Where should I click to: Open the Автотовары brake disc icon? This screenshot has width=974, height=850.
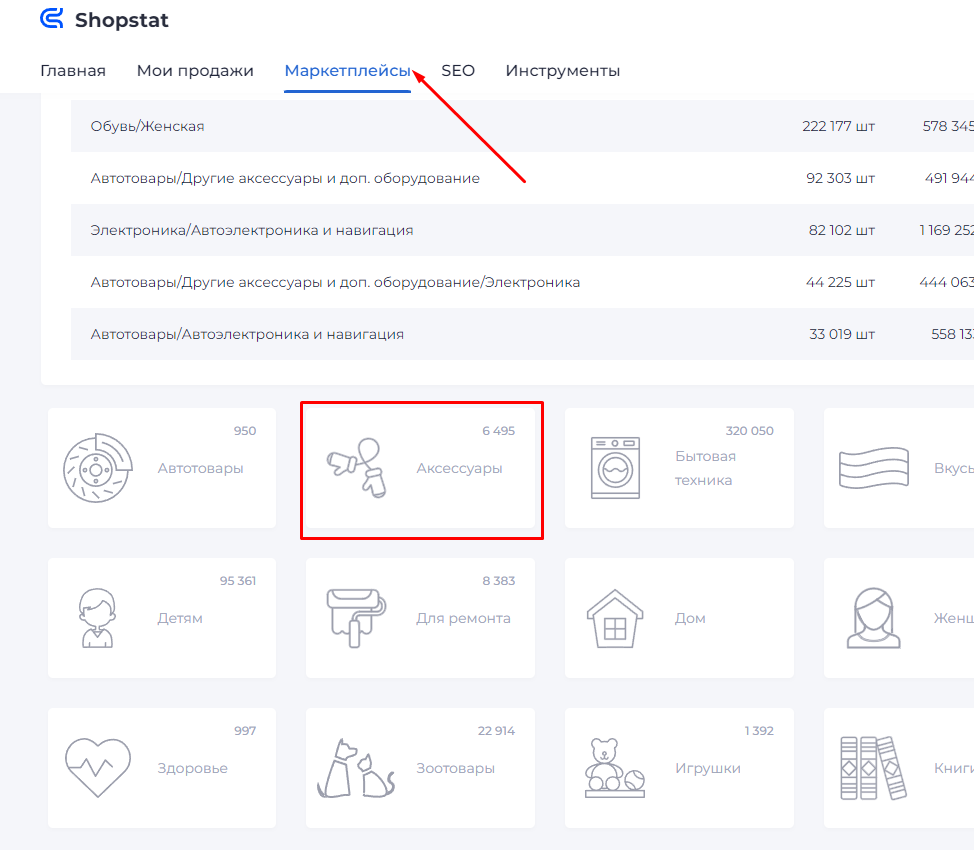(97, 468)
